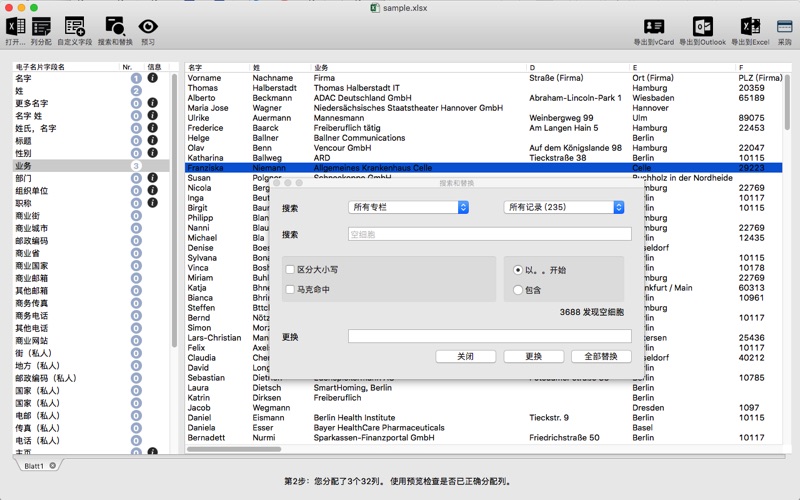This screenshot has height=500, width=800.
Task: Select the 街（私人） field row
Action: pos(91,353)
